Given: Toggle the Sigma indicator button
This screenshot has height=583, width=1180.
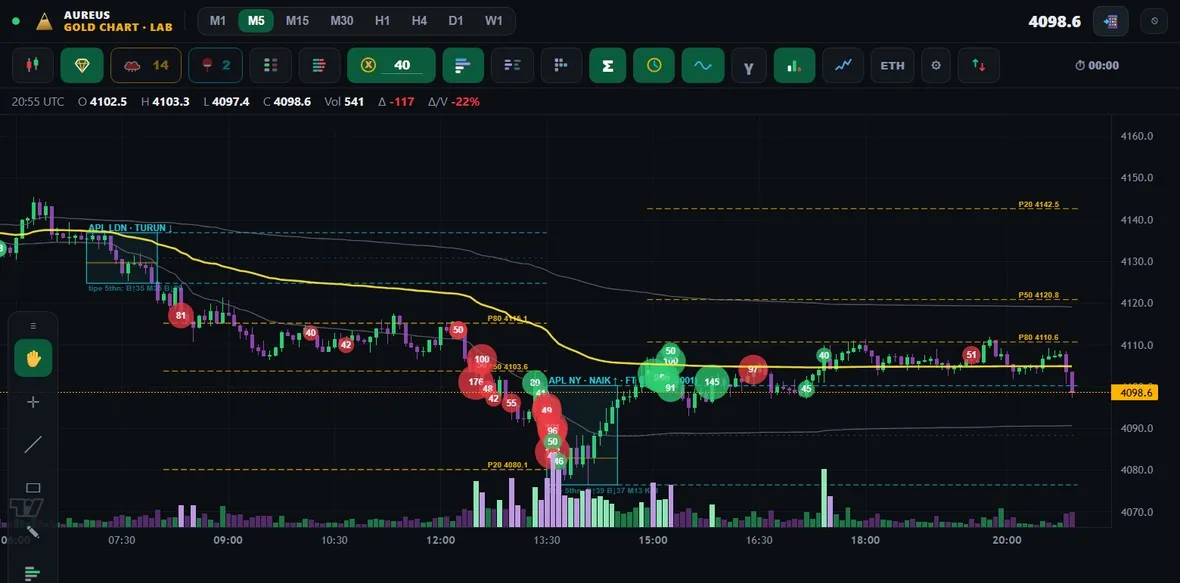Looking at the screenshot, I should (x=607, y=65).
